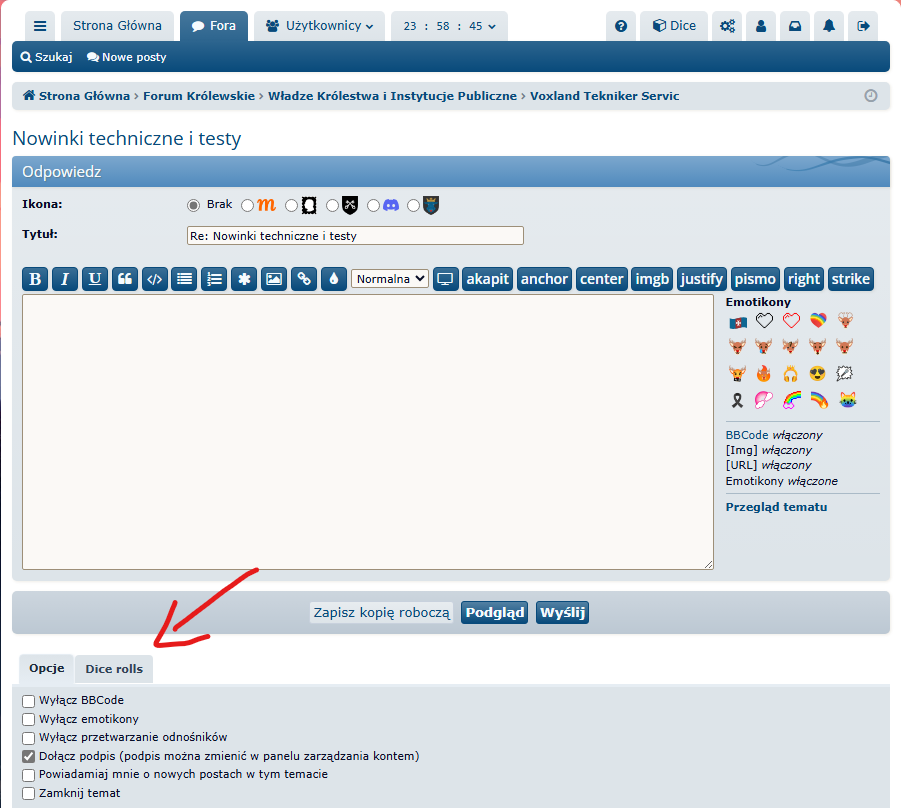Click the logout icon in top bar
Viewport: 901px width, 808px height.
coord(863,26)
